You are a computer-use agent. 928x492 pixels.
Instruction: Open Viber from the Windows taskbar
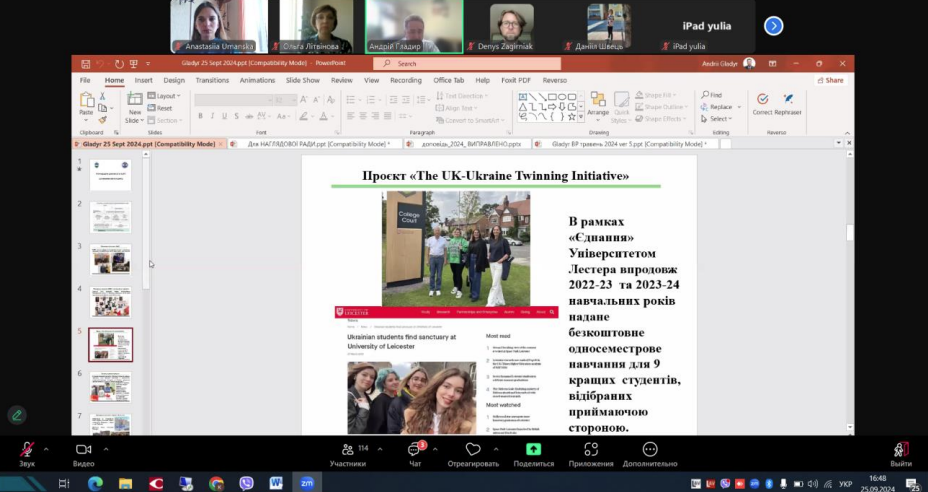click(x=246, y=483)
